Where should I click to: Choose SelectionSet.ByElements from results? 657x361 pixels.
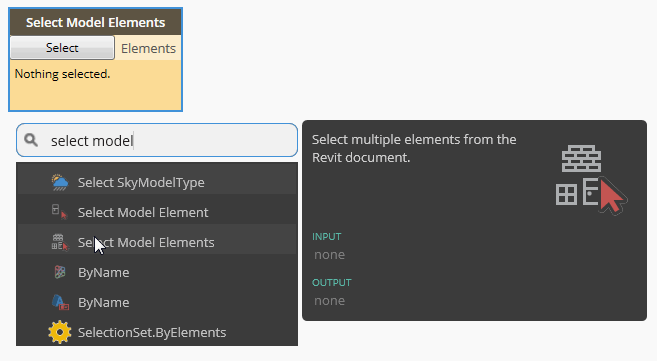(x=157, y=333)
